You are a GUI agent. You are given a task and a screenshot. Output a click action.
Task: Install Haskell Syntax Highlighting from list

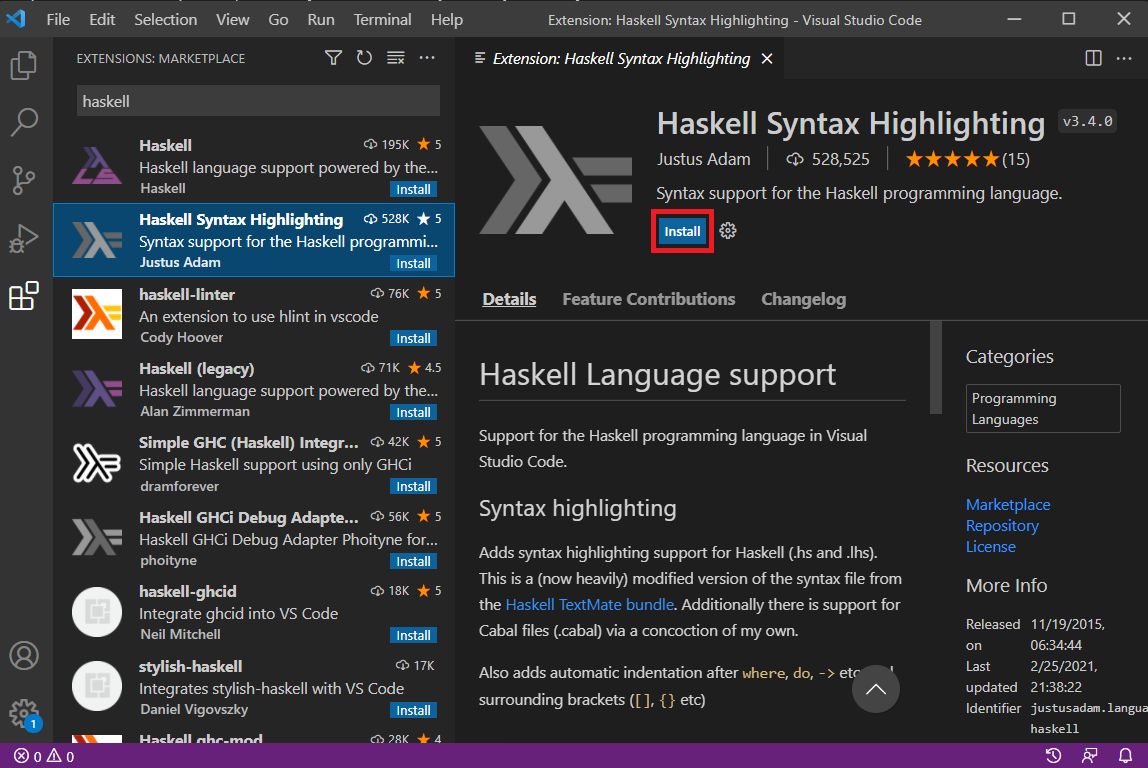(413, 264)
